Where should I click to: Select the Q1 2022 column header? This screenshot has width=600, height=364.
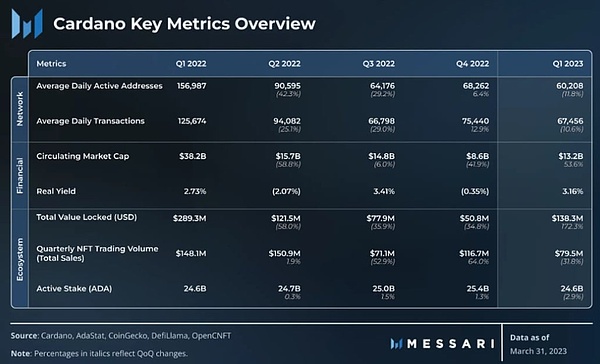191,64
